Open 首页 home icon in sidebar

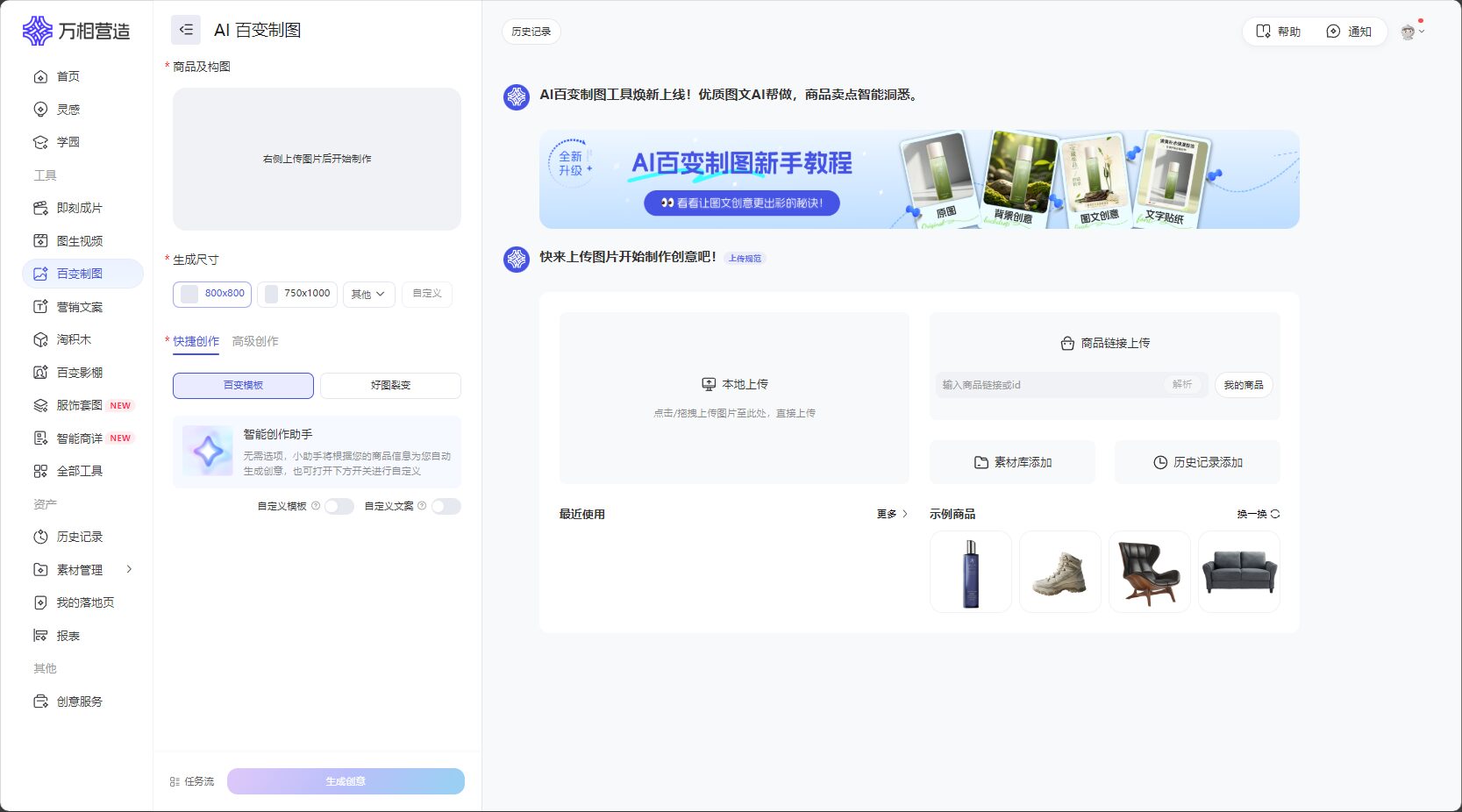(40, 77)
